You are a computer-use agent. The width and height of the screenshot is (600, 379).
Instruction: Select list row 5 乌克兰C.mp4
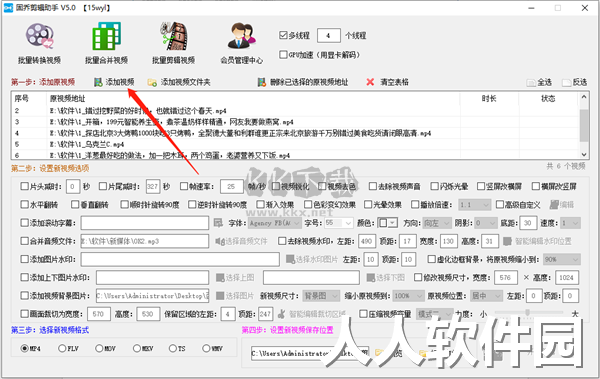(x=295, y=144)
